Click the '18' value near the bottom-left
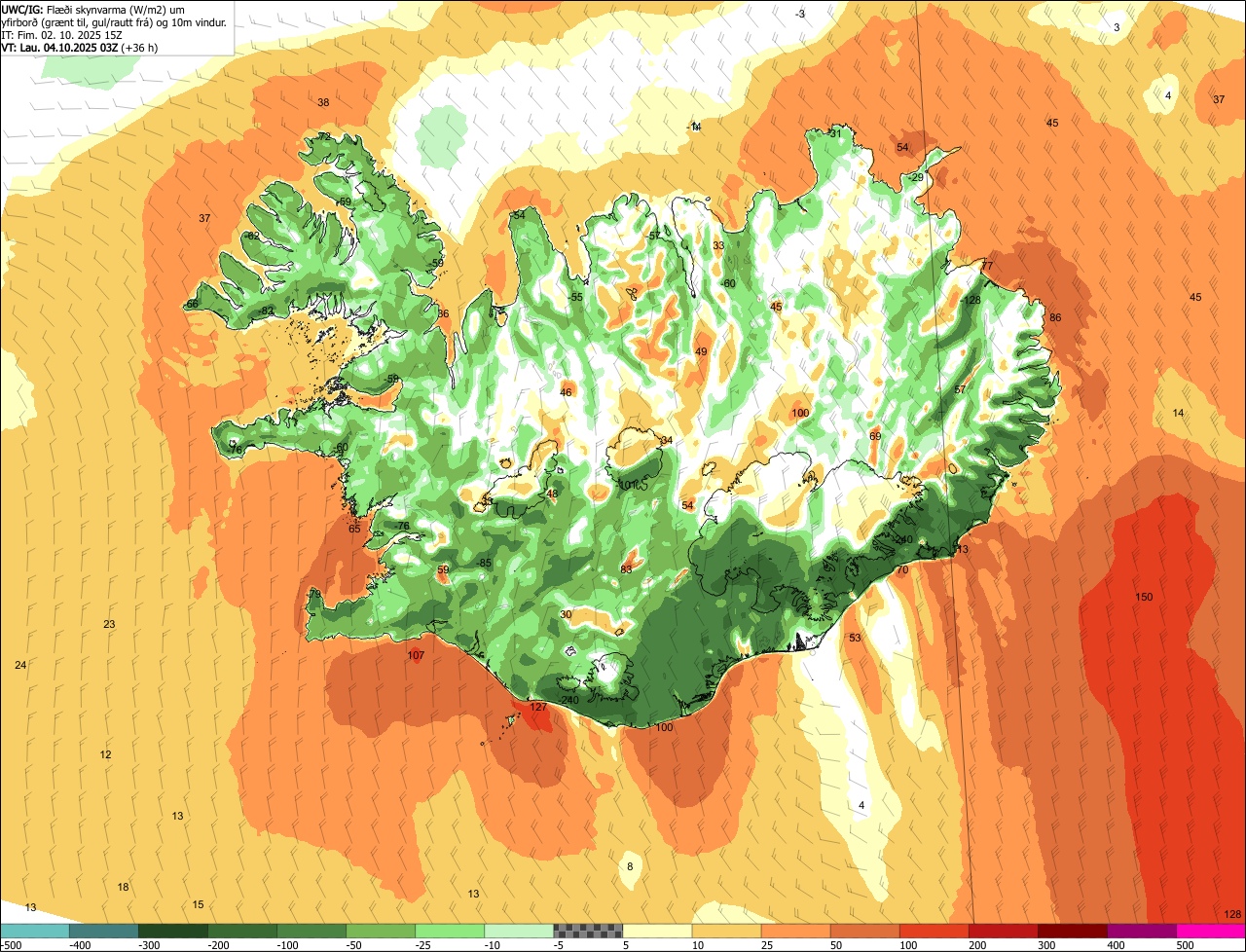Screen dimensions: 1246x952 tap(123, 887)
